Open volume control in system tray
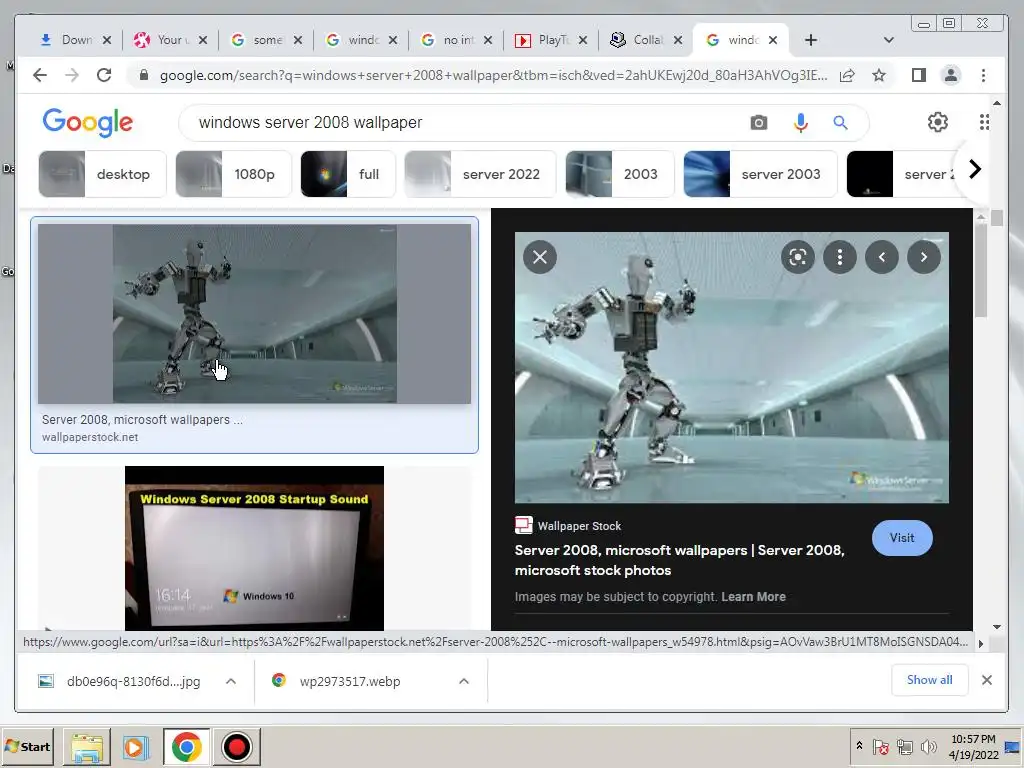This screenshot has height=768, width=1024. [x=928, y=746]
